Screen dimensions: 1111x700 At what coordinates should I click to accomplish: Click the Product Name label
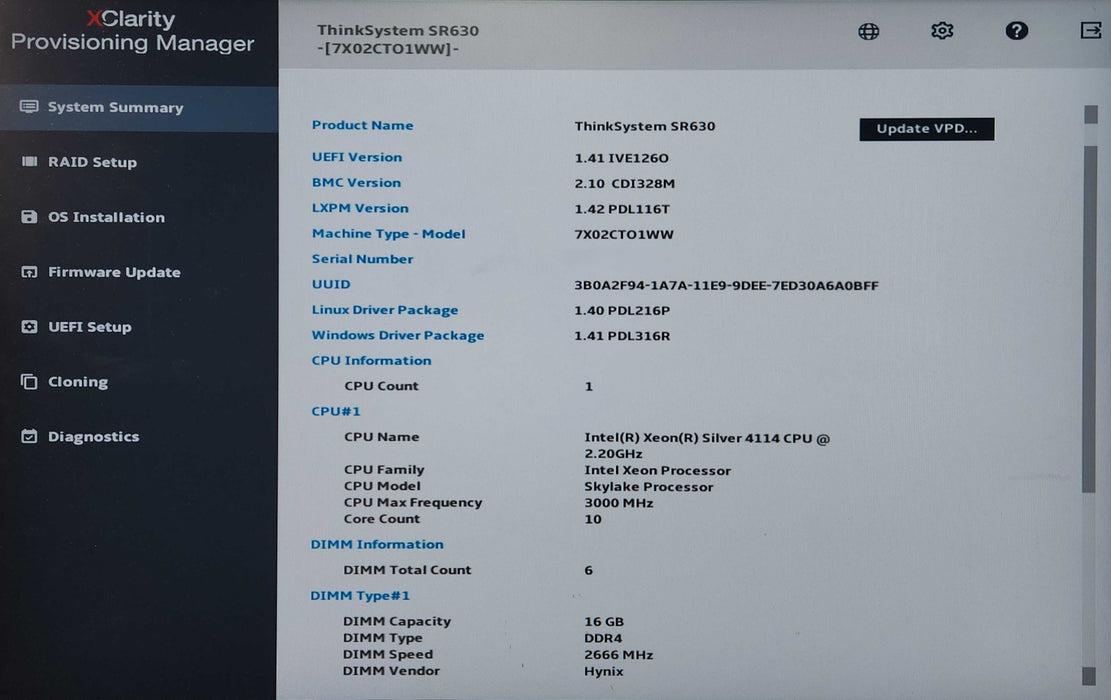362,125
